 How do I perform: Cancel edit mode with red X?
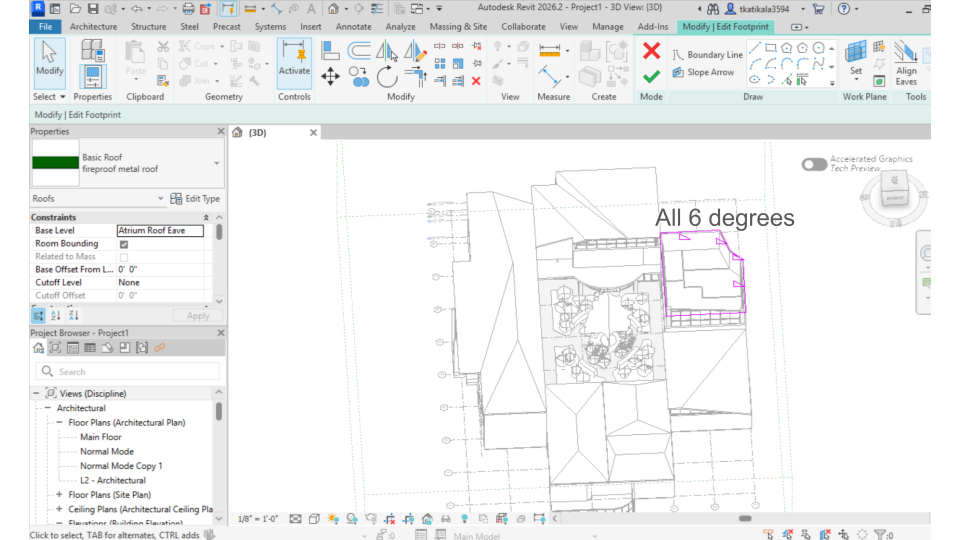[651, 50]
